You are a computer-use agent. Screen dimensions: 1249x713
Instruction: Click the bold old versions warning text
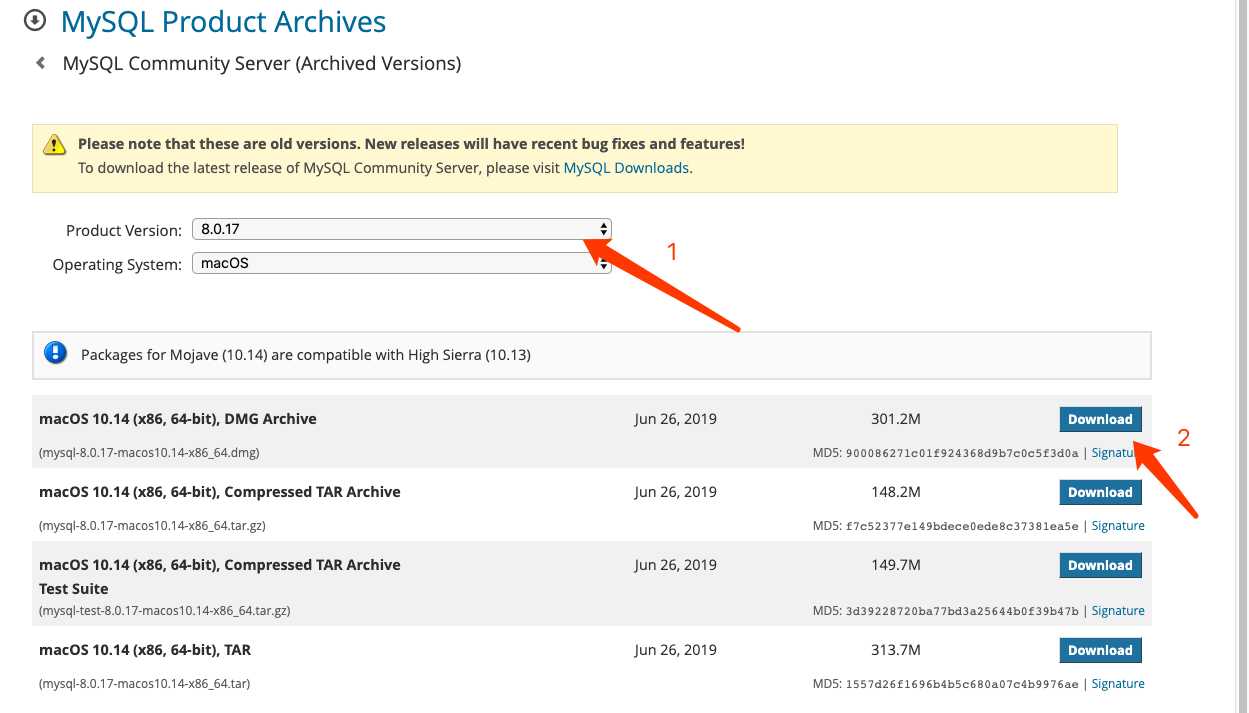411,144
